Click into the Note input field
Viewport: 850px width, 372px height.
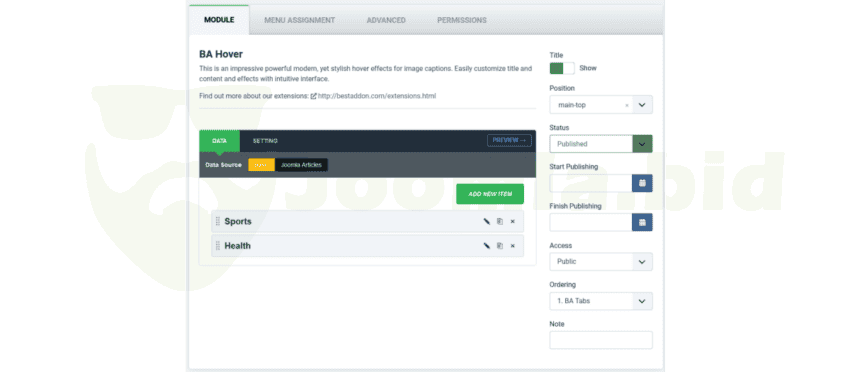(x=601, y=340)
